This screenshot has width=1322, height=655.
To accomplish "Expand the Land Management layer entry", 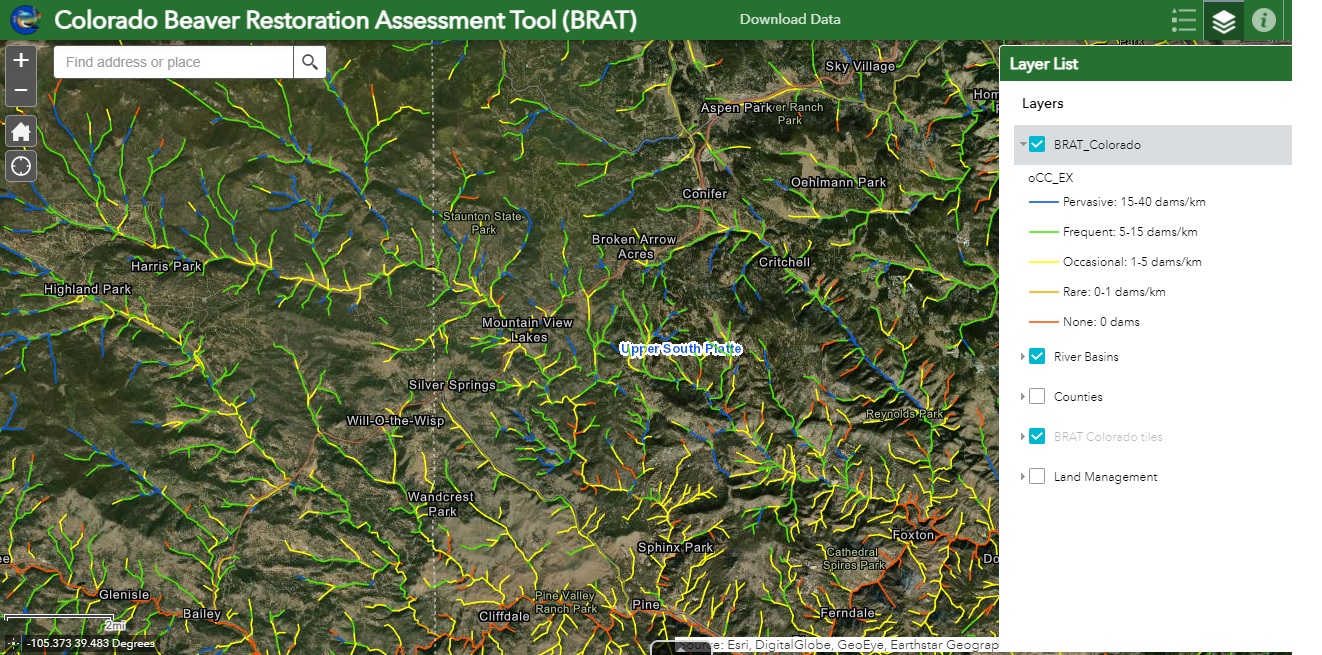I will (1022, 477).
